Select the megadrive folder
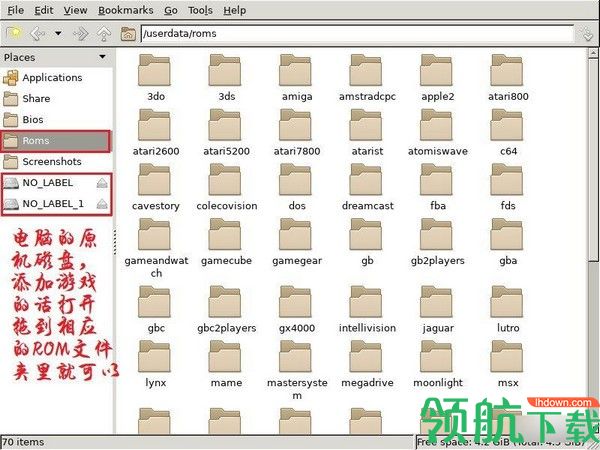Viewport: 600px width, 450px height. pos(367,364)
